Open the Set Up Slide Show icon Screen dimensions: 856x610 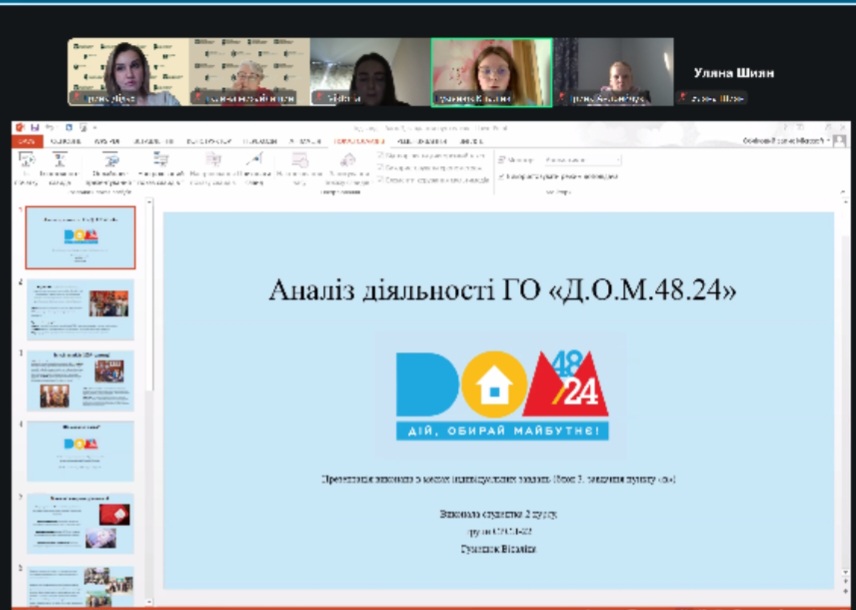click(213, 159)
